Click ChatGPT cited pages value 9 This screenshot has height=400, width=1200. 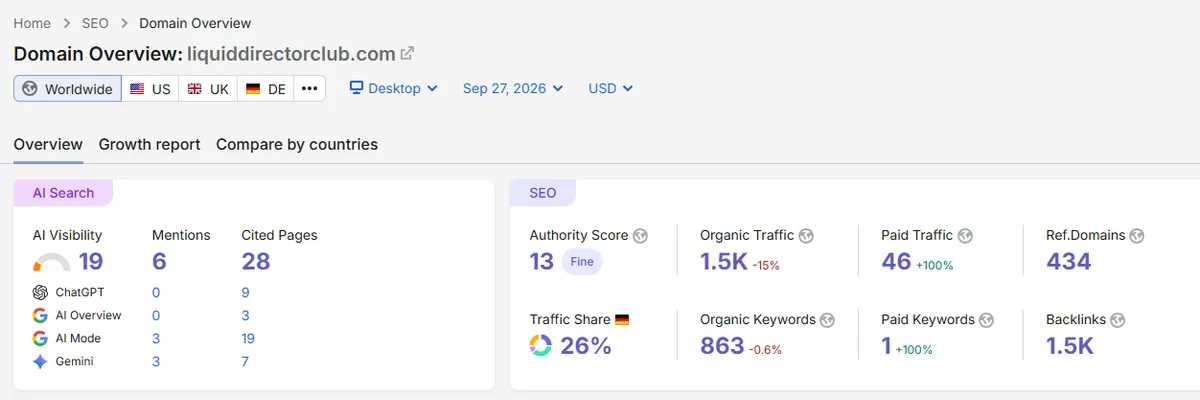click(245, 293)
